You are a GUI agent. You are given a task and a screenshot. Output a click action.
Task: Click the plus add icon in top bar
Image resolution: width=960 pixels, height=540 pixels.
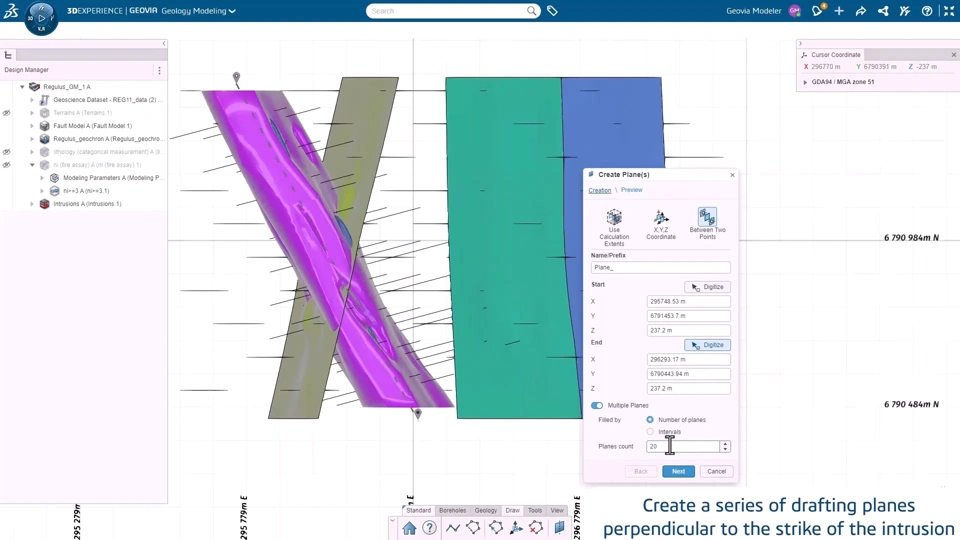[x=839, y=11]
